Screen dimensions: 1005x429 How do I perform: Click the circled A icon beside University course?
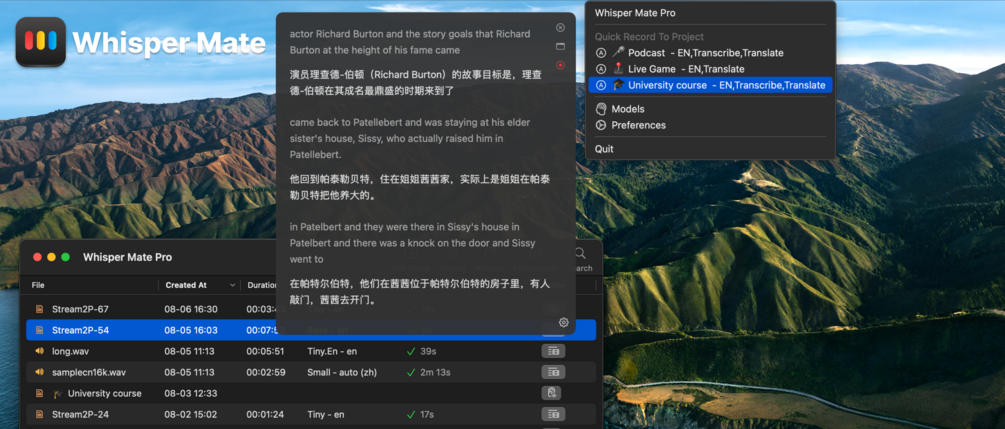(601, 85)
